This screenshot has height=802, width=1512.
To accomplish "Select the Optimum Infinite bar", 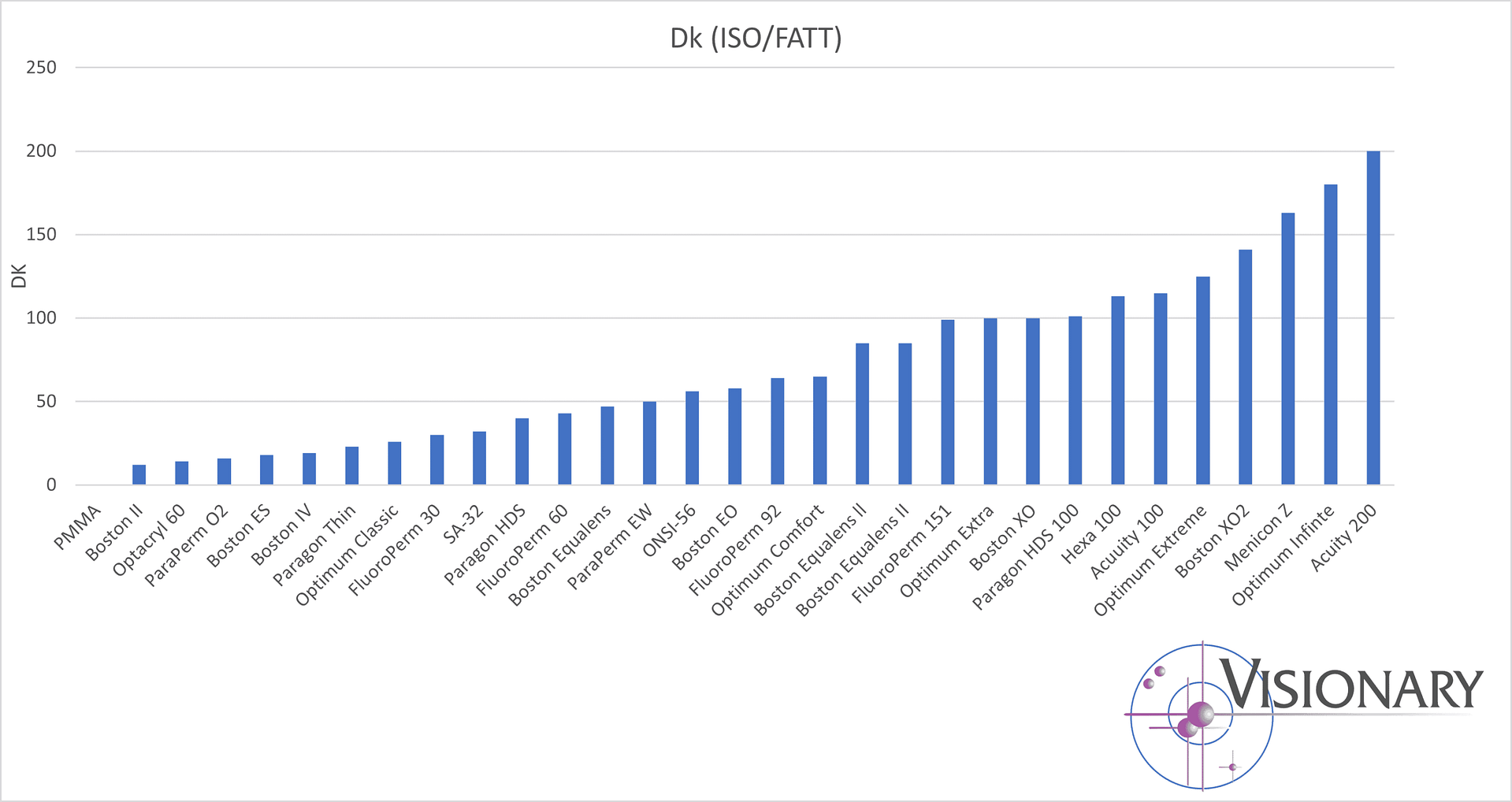I will [x=1330, y=334].
